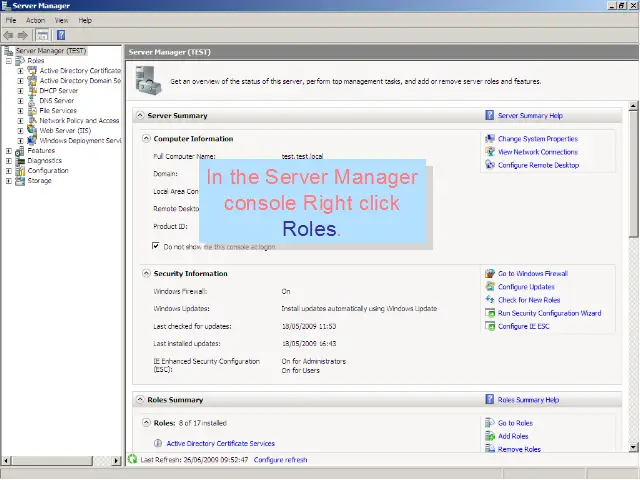
Task: Open the File menu
Action: 11,20
